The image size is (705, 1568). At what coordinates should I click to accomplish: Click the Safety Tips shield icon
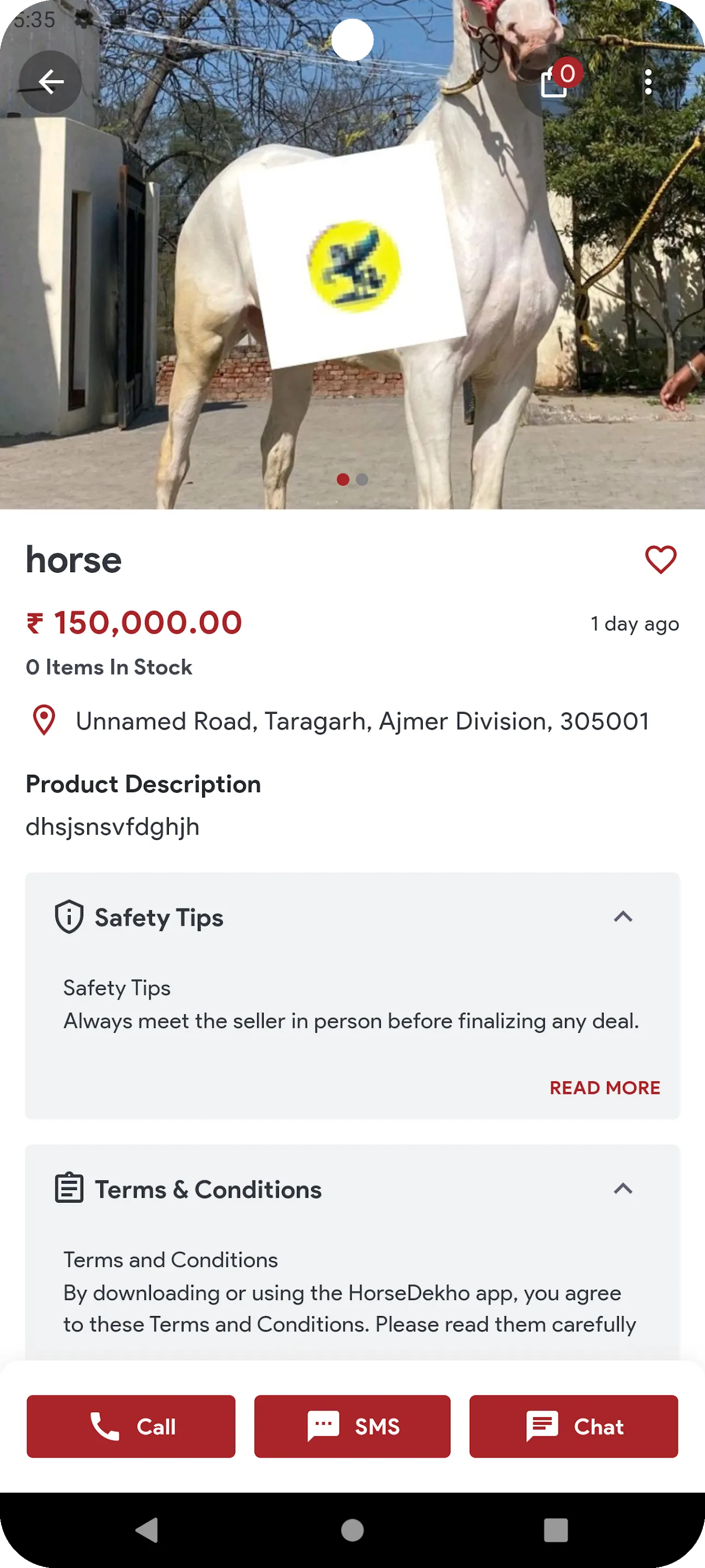pos(68,917)
